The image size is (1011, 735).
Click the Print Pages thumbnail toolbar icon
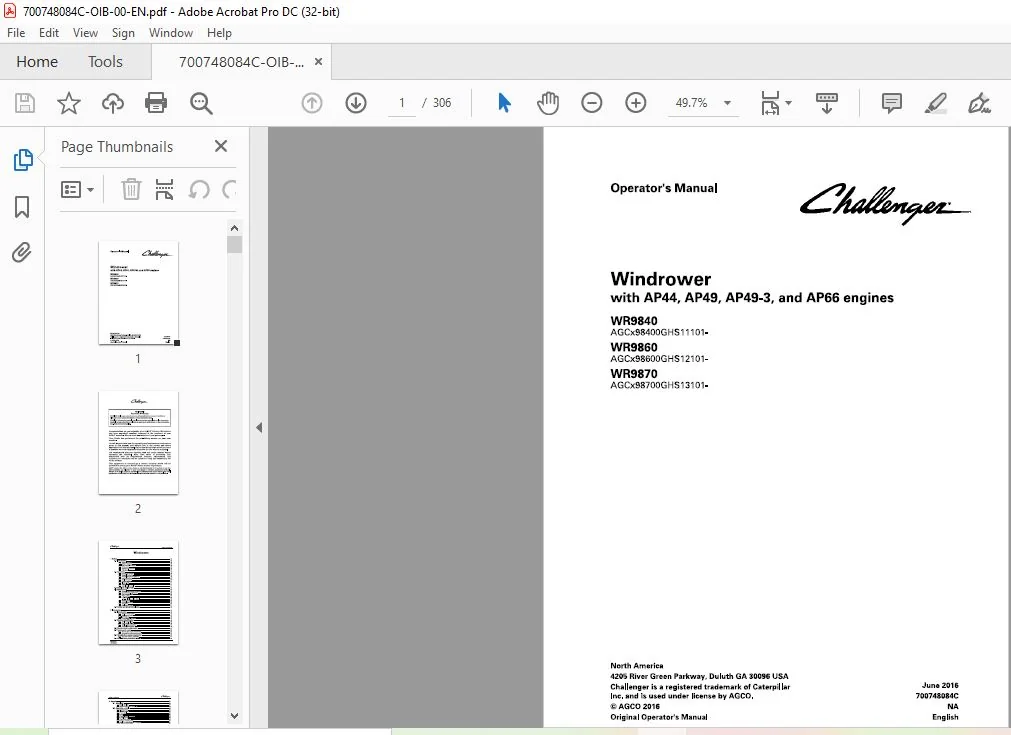pyautogui.click(x=164, y=190)
